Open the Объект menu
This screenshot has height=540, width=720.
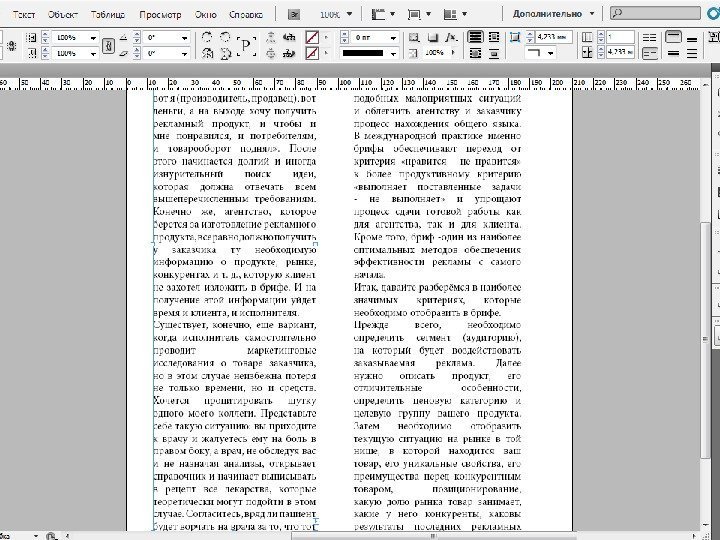tap(63, 14)
